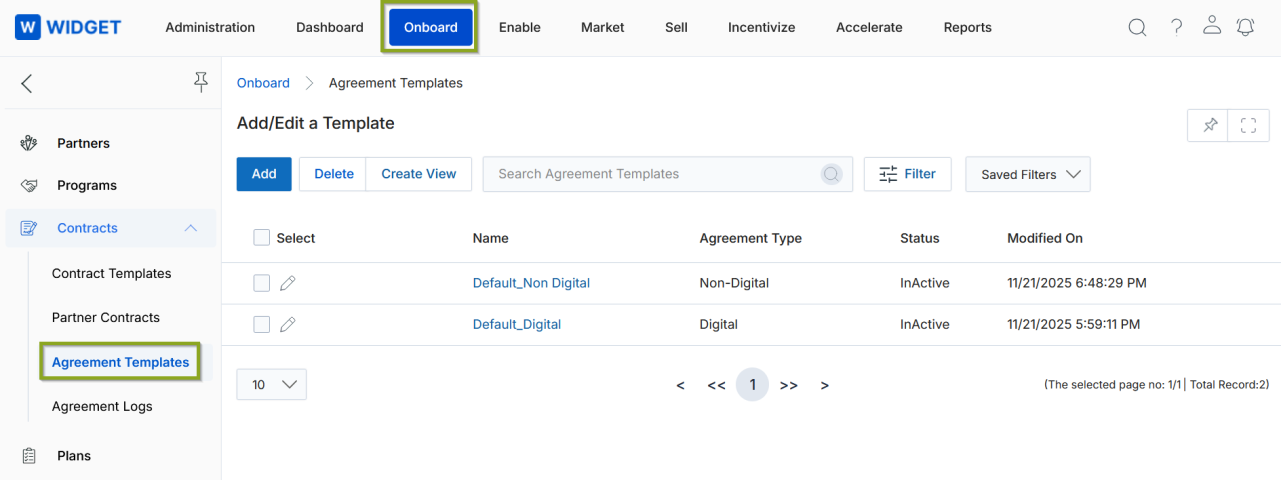This screenshot has height=480, width=1281.
Task: Select Agreement Templates in sidebar
Action: [121, 362]
